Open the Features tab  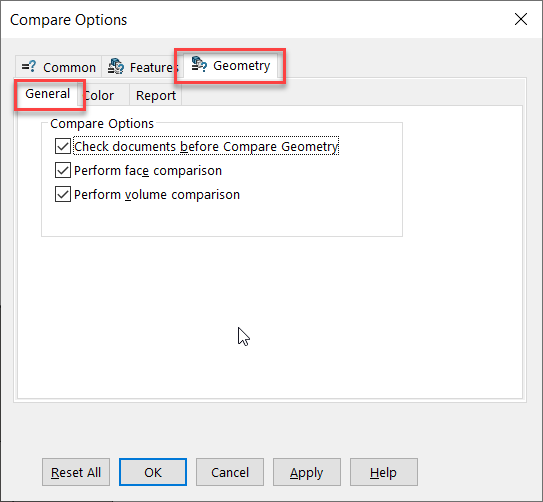[x=139, y=67]
